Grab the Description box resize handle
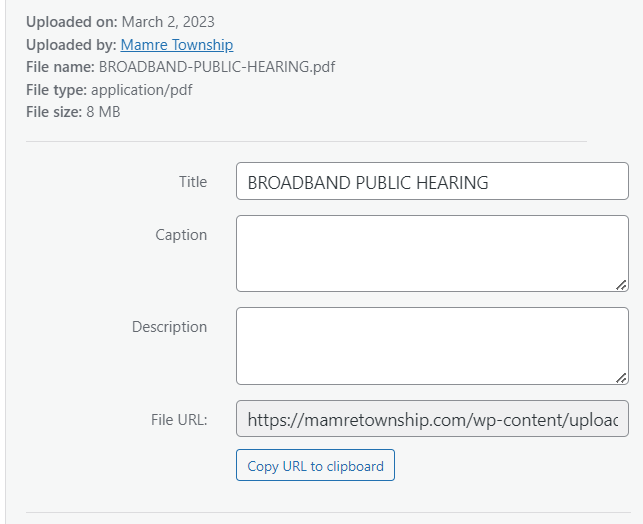Viewport: 643px width, 524px height. tap(621, 377)
